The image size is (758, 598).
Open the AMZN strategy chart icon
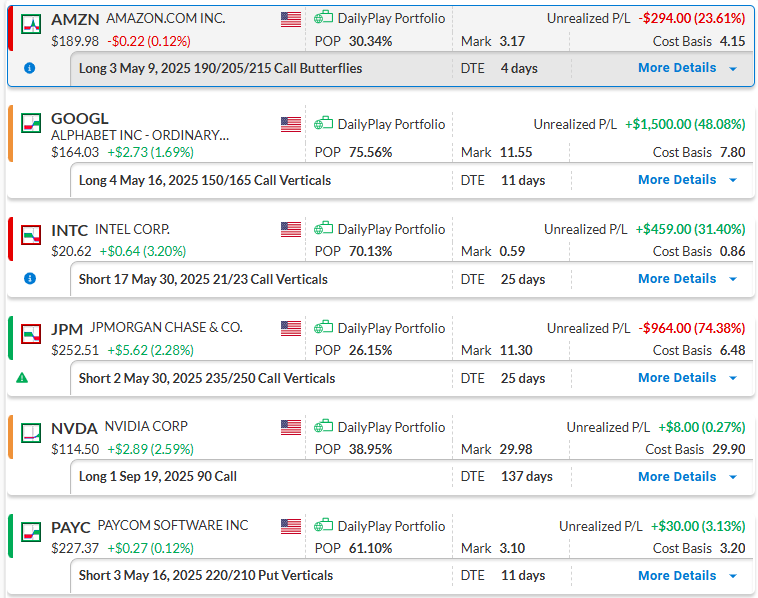coord(31,24)
